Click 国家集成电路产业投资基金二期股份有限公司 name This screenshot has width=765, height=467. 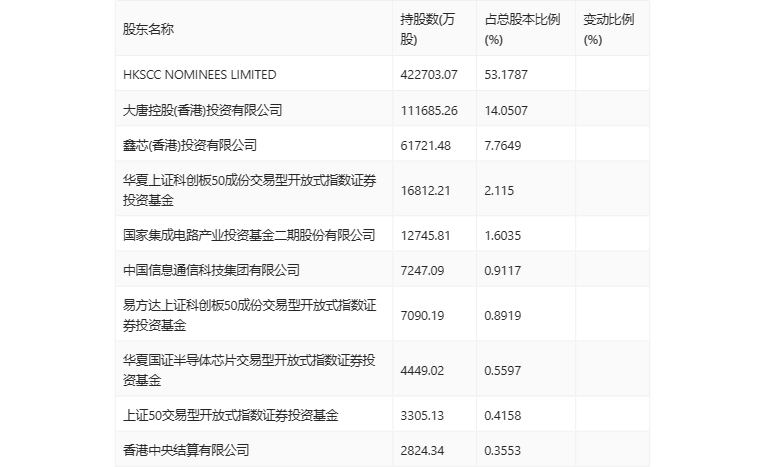[x=249, y=235]
